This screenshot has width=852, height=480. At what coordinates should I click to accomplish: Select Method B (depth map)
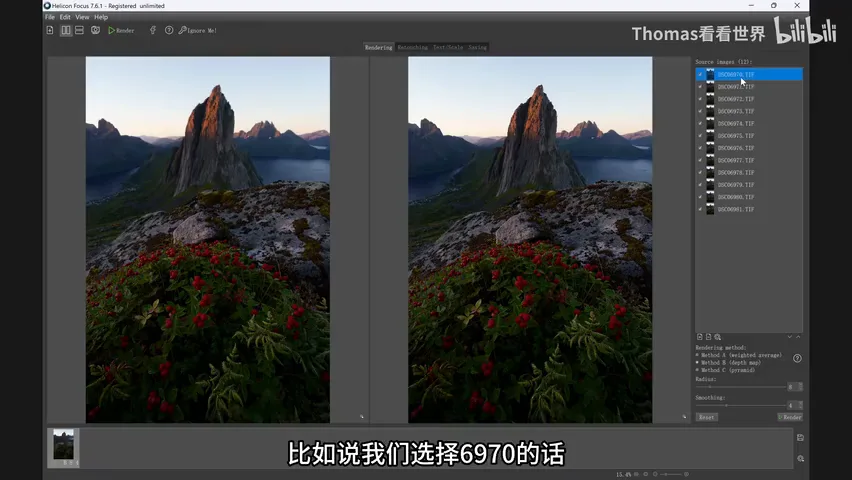[729, 363]
